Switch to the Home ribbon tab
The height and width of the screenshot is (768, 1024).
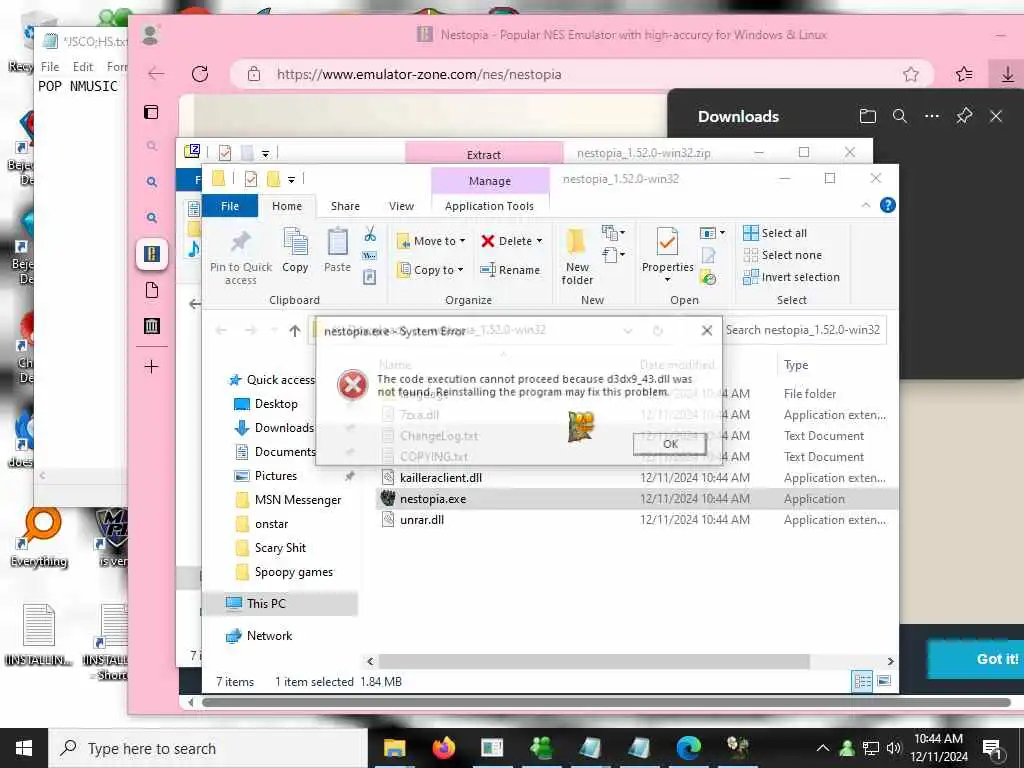[287, 206]
